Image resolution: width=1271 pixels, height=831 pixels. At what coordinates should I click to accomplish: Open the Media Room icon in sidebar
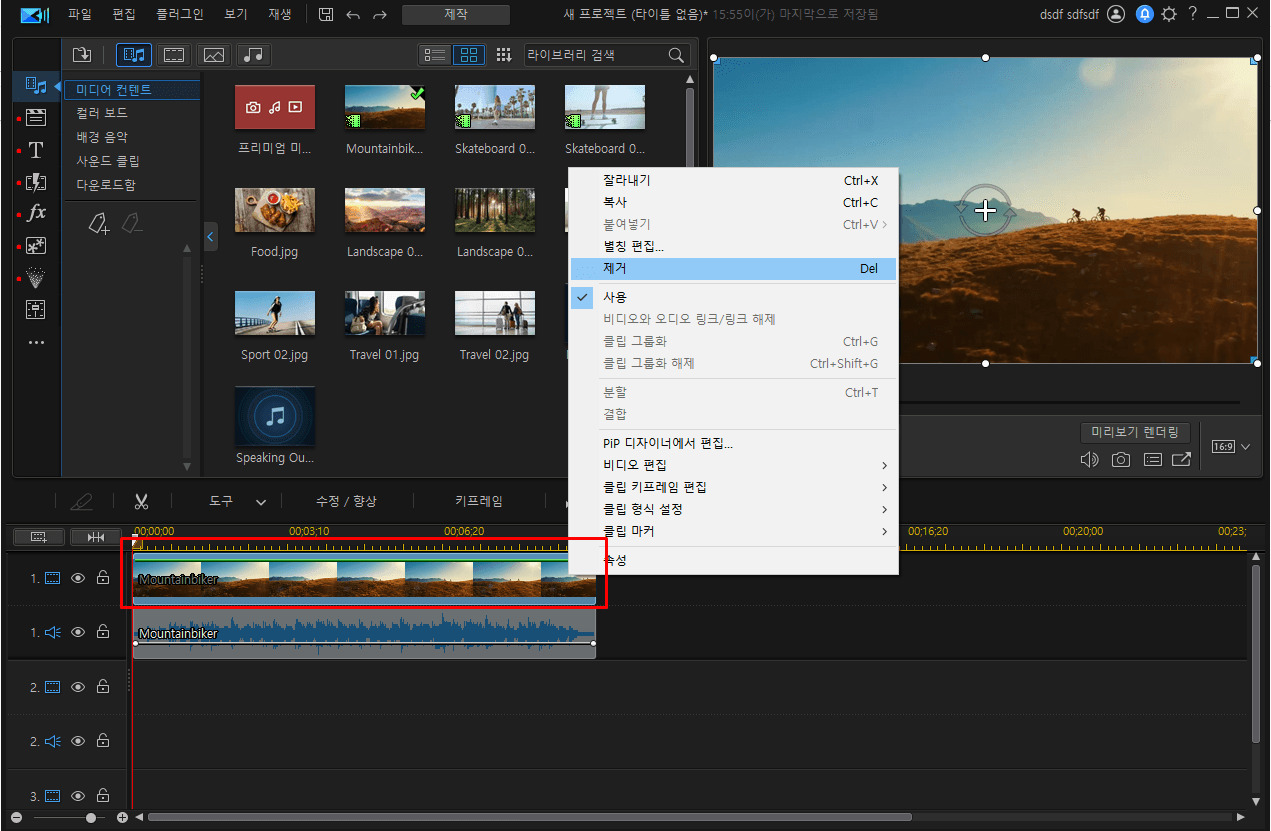pos(36,86)
